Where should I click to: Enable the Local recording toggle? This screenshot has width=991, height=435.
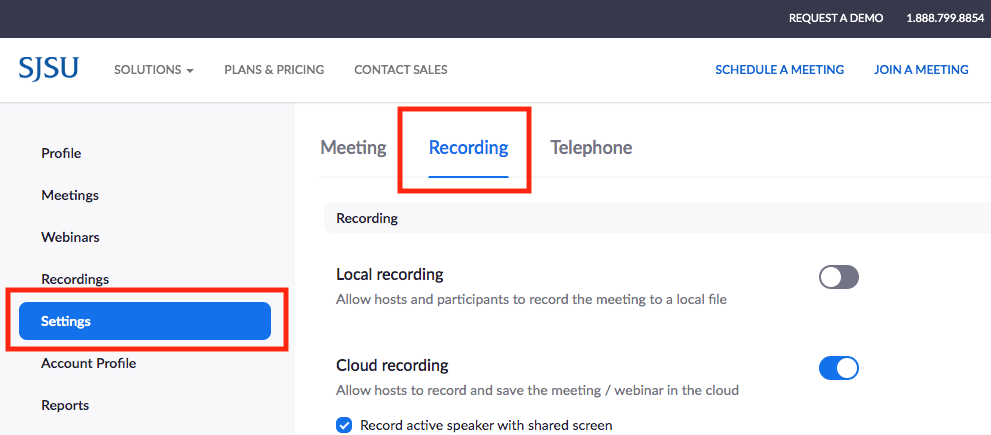click(x=838, y=277)
